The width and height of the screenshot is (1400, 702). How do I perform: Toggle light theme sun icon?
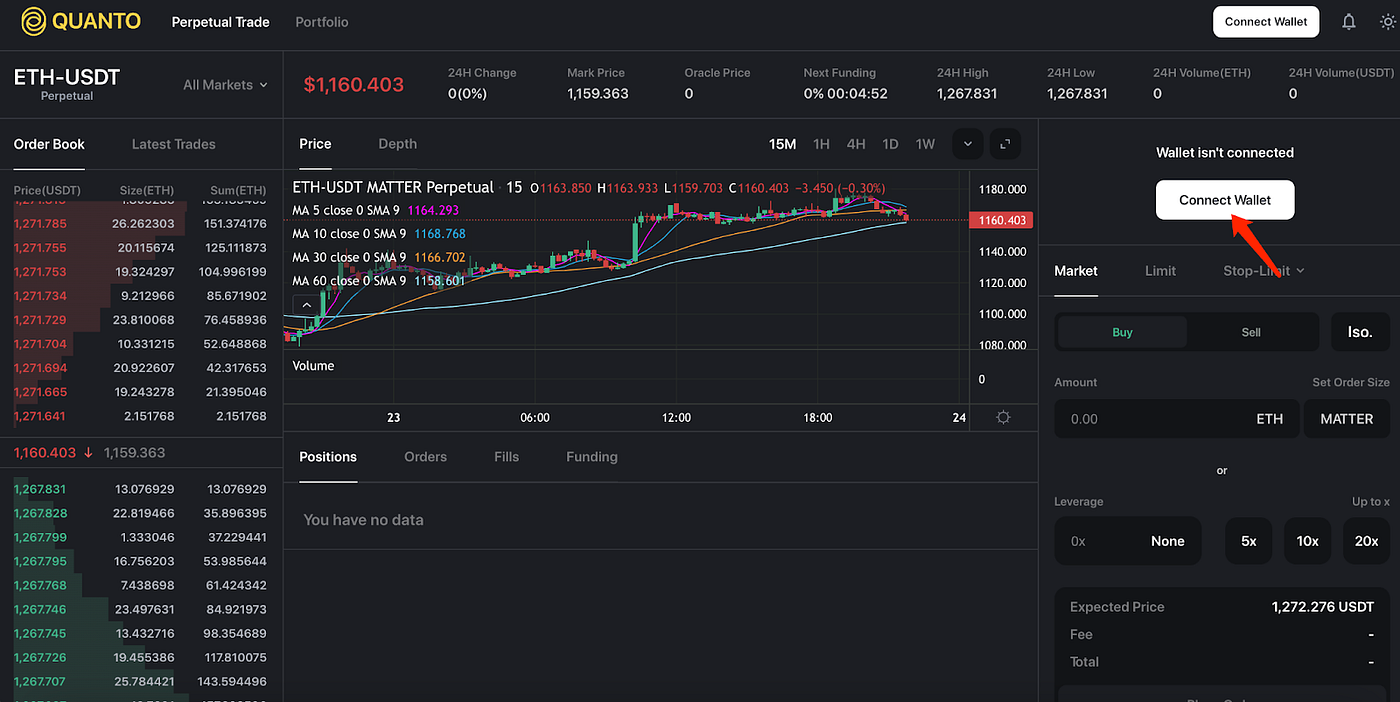tap(1387, 22)
